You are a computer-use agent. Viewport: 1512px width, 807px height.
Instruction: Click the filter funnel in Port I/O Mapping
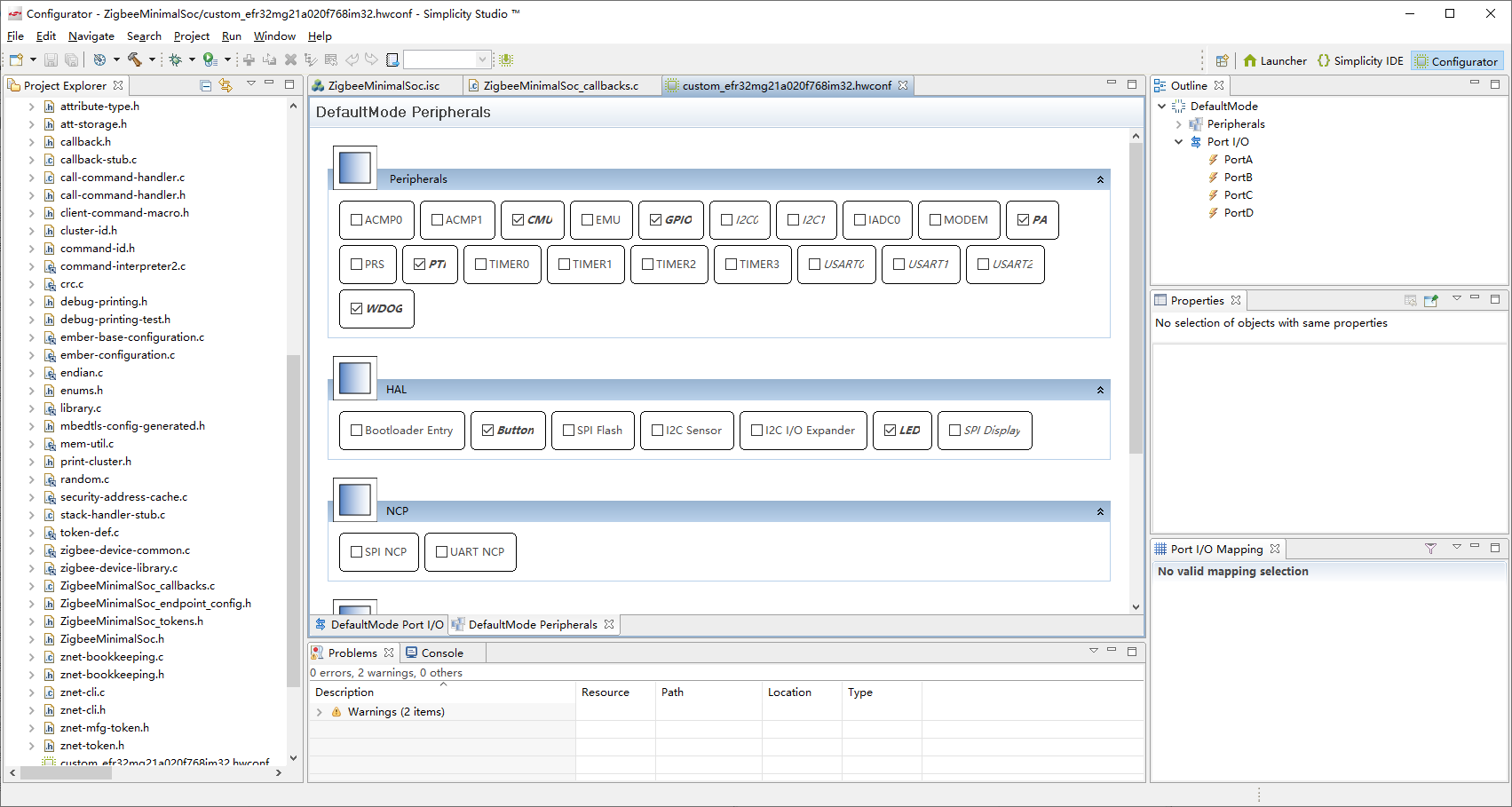pyautogui.click(x=1430, y=549)
